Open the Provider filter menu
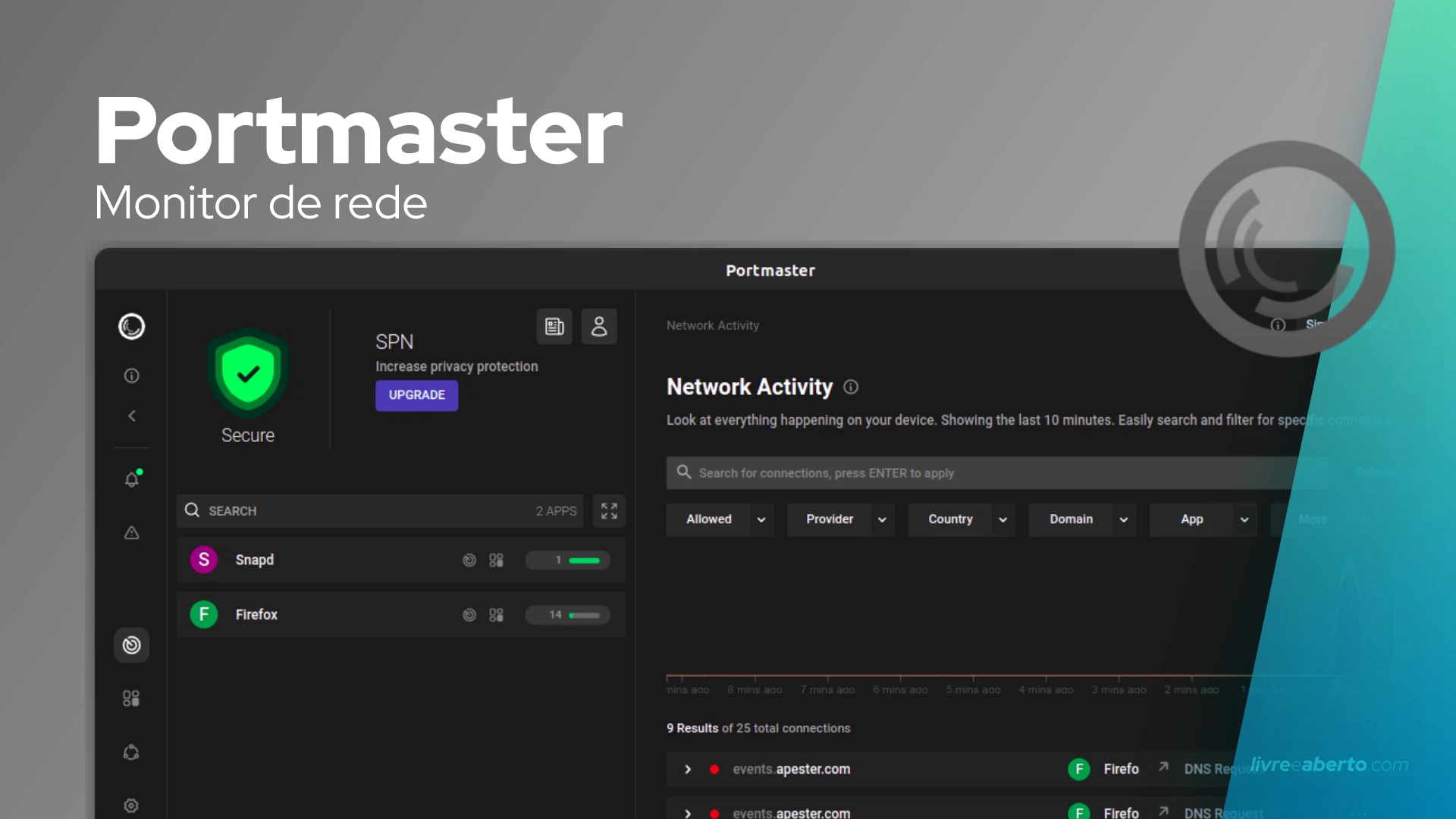The image size is (1456, 819). 840,519
